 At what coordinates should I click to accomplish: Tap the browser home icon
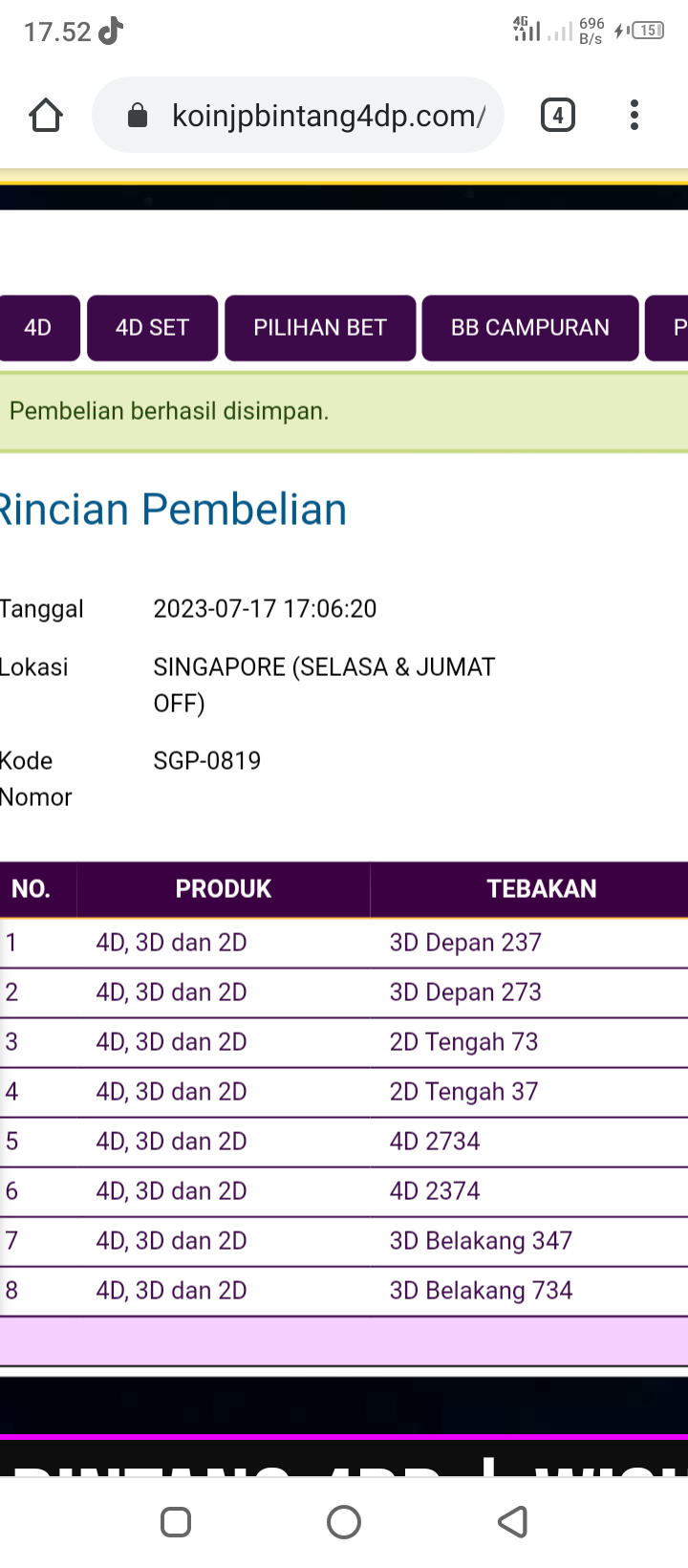(46, 116)
